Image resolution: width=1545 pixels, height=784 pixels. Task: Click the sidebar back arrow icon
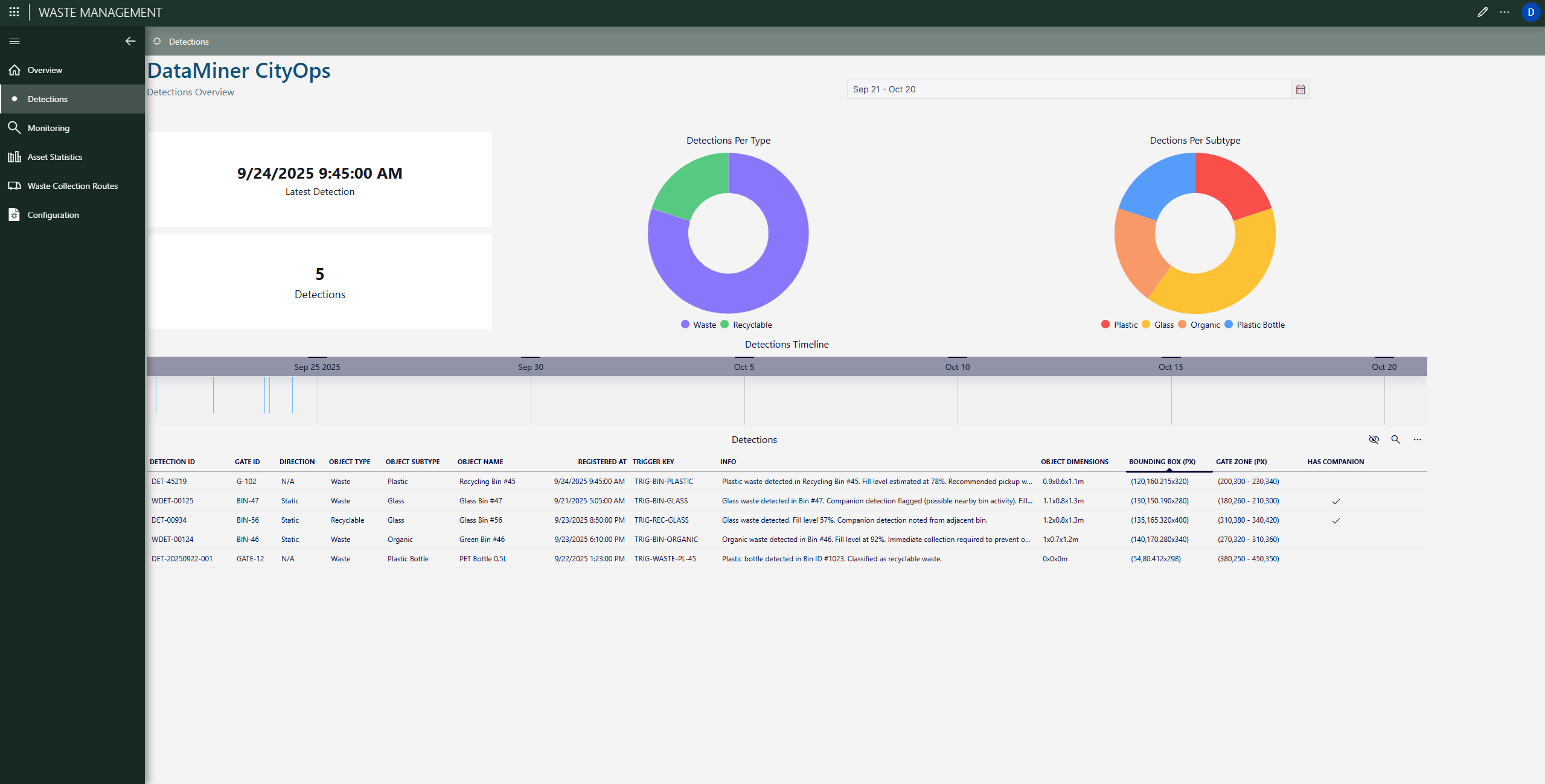[130, 41]
